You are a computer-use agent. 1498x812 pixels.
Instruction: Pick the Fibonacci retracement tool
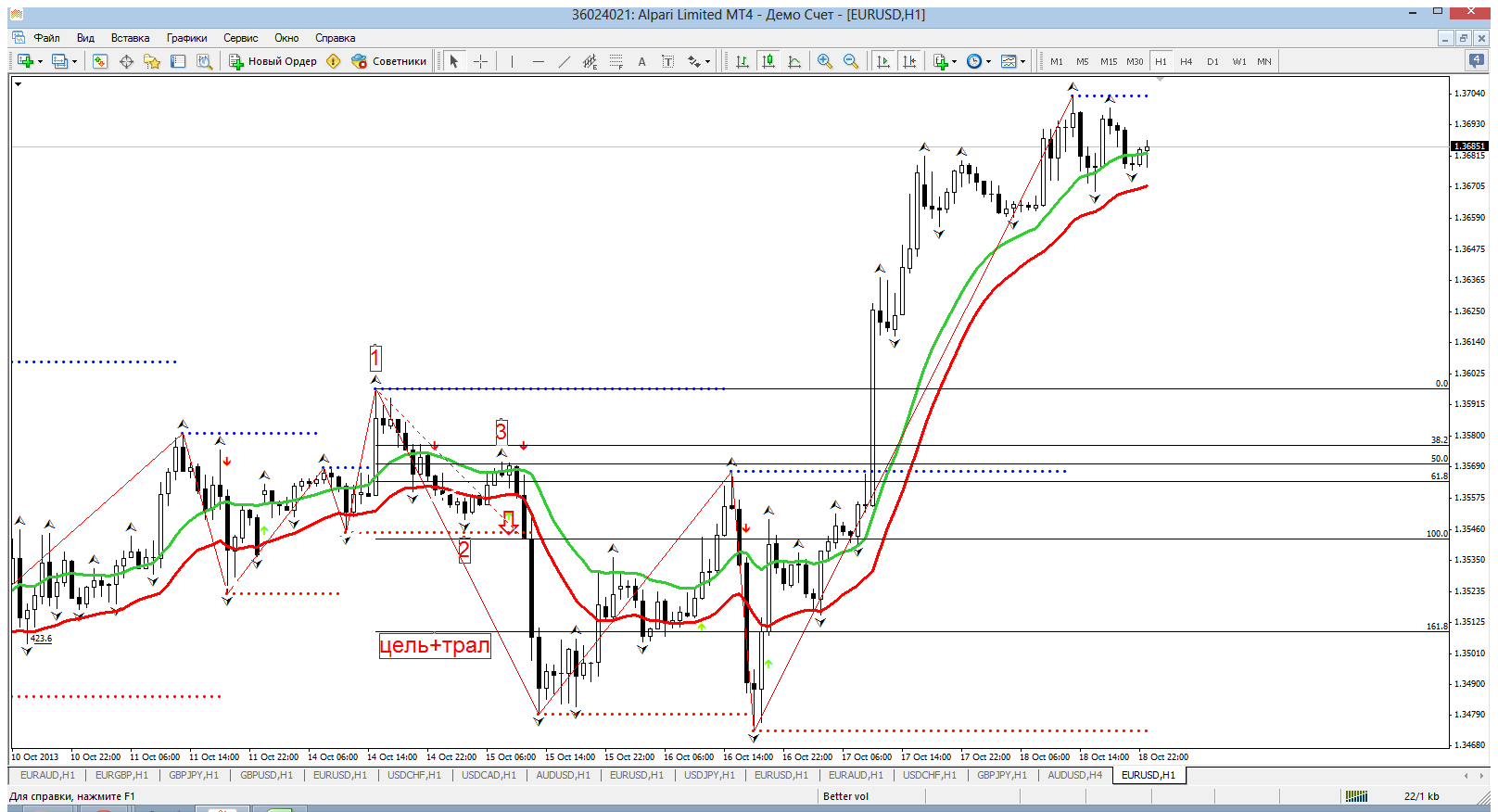click(616, 61)
